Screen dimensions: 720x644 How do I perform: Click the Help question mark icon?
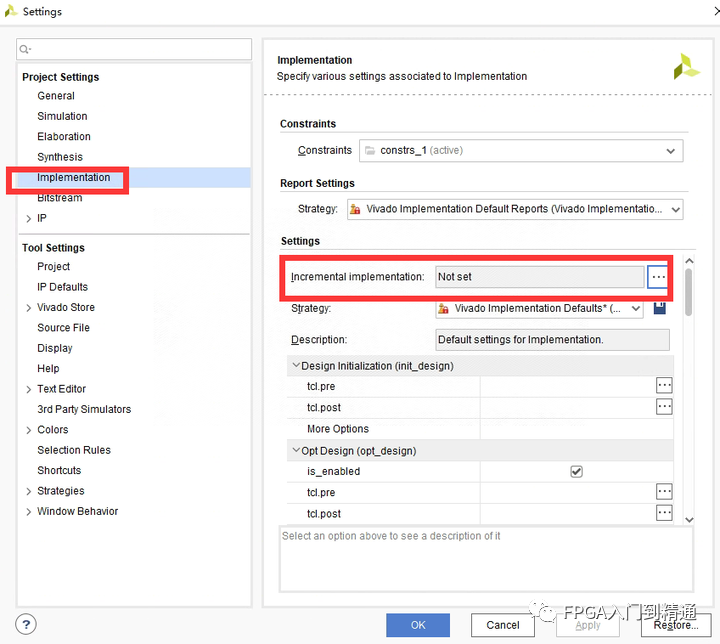click(26, 624)
